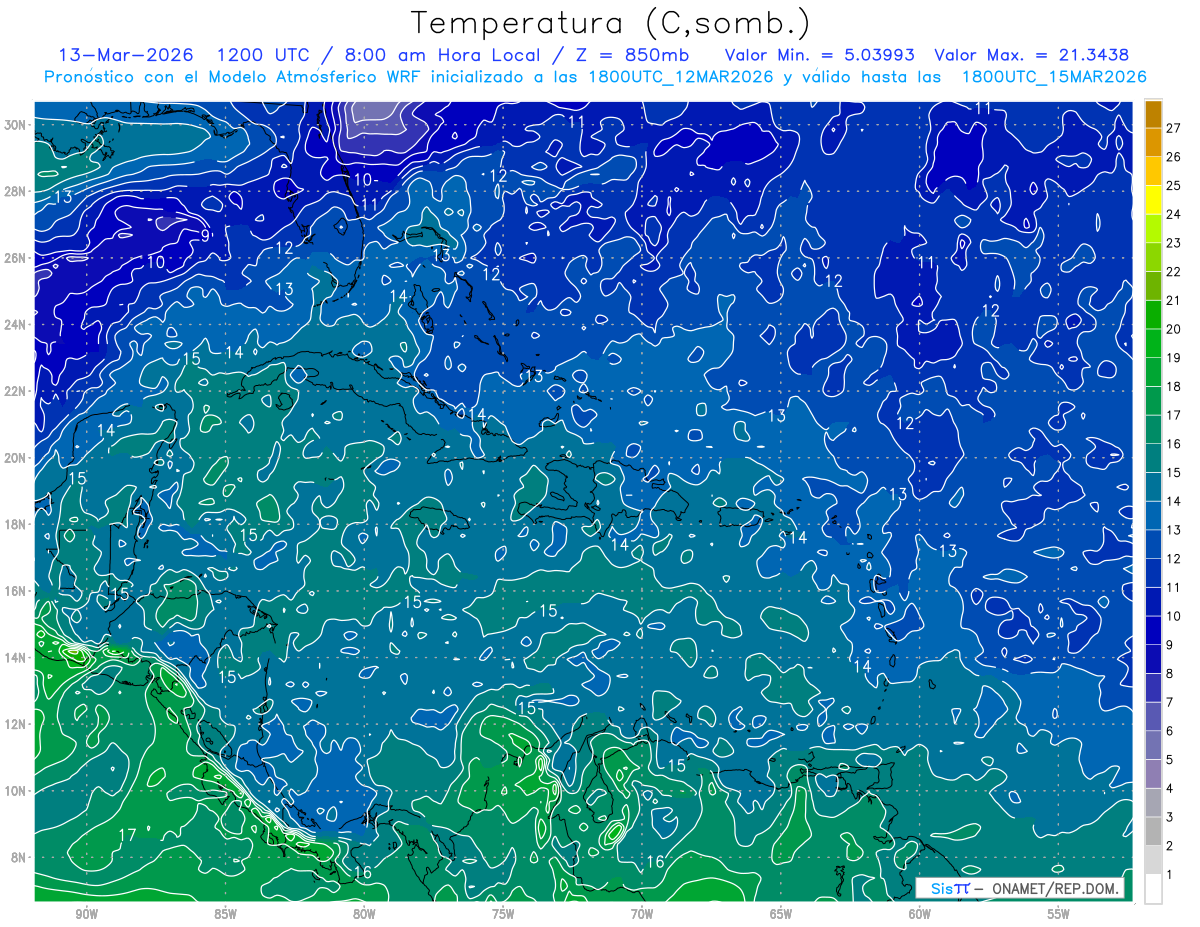Click color scale label 24

point(1174,214)
